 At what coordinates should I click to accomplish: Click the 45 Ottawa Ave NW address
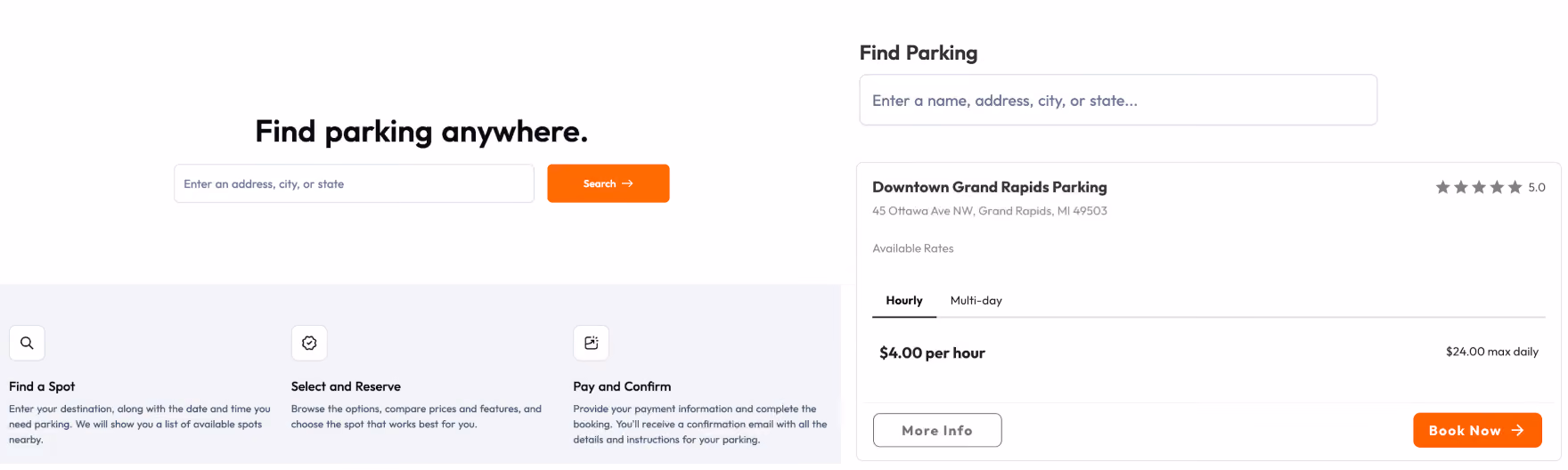point(990,211)
